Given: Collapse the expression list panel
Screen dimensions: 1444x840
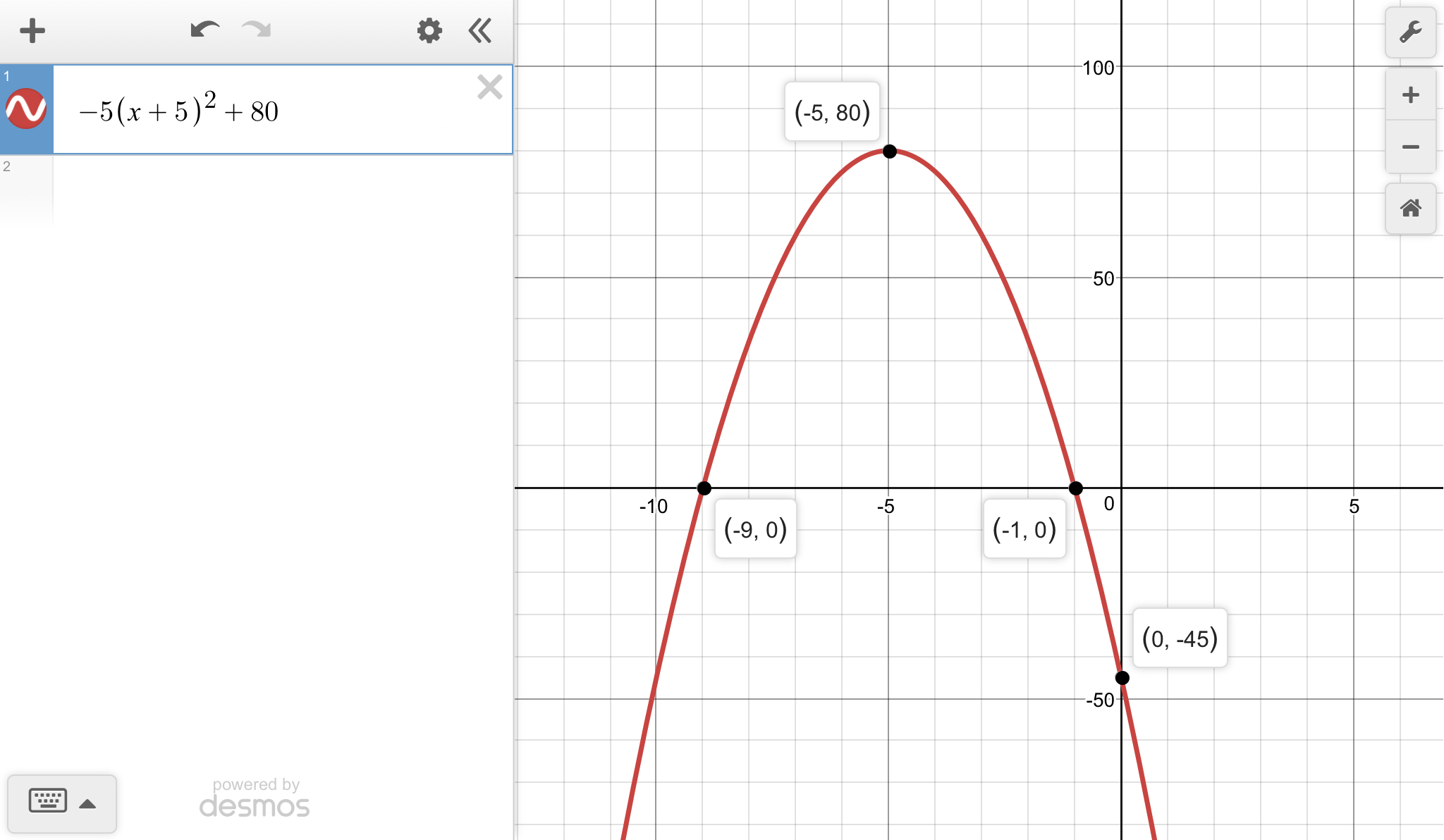Looking at the screenshot, I should click(x=480, y=31).
